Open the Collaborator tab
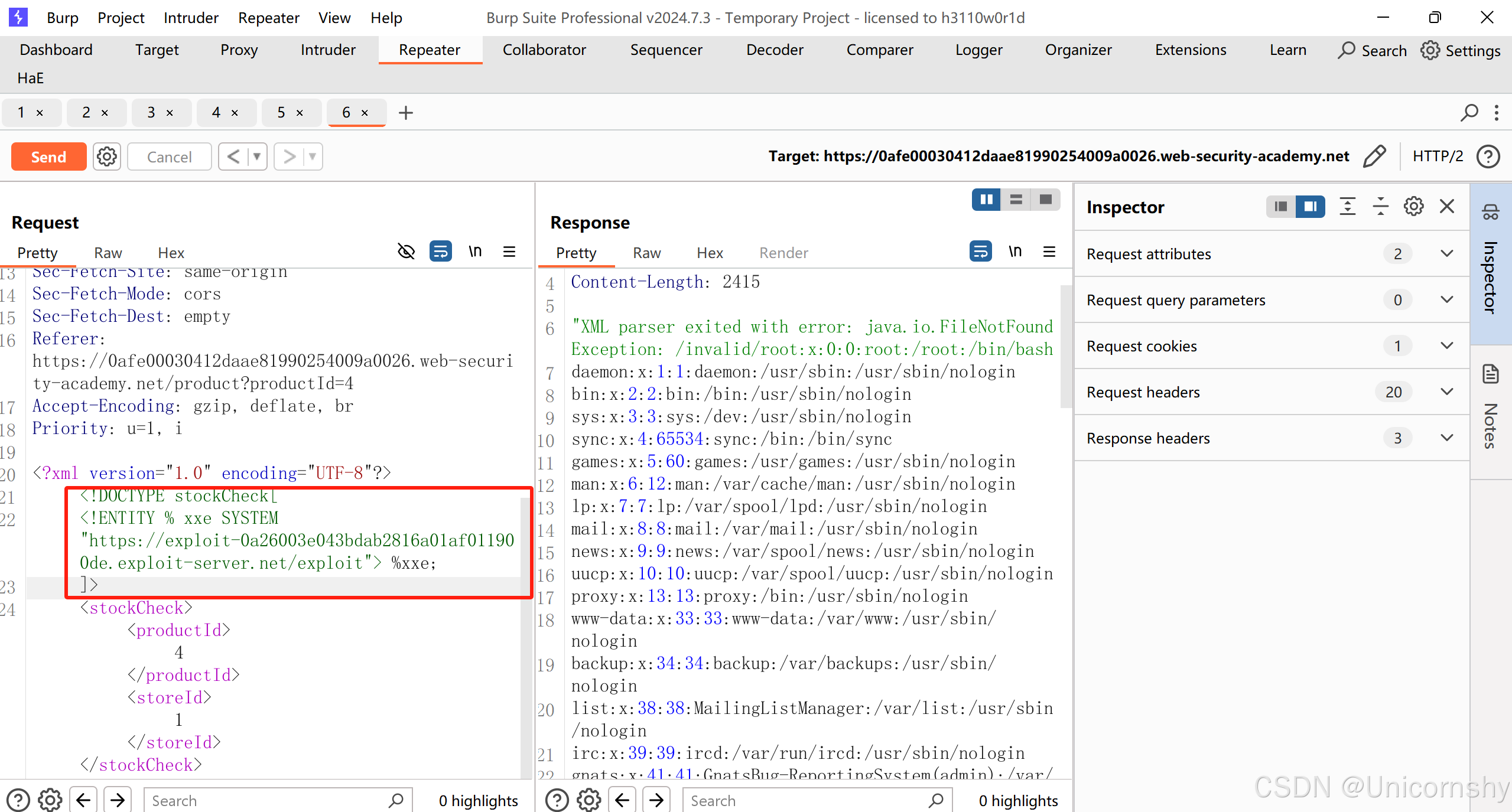1512x812 pixels. point(544,50)
